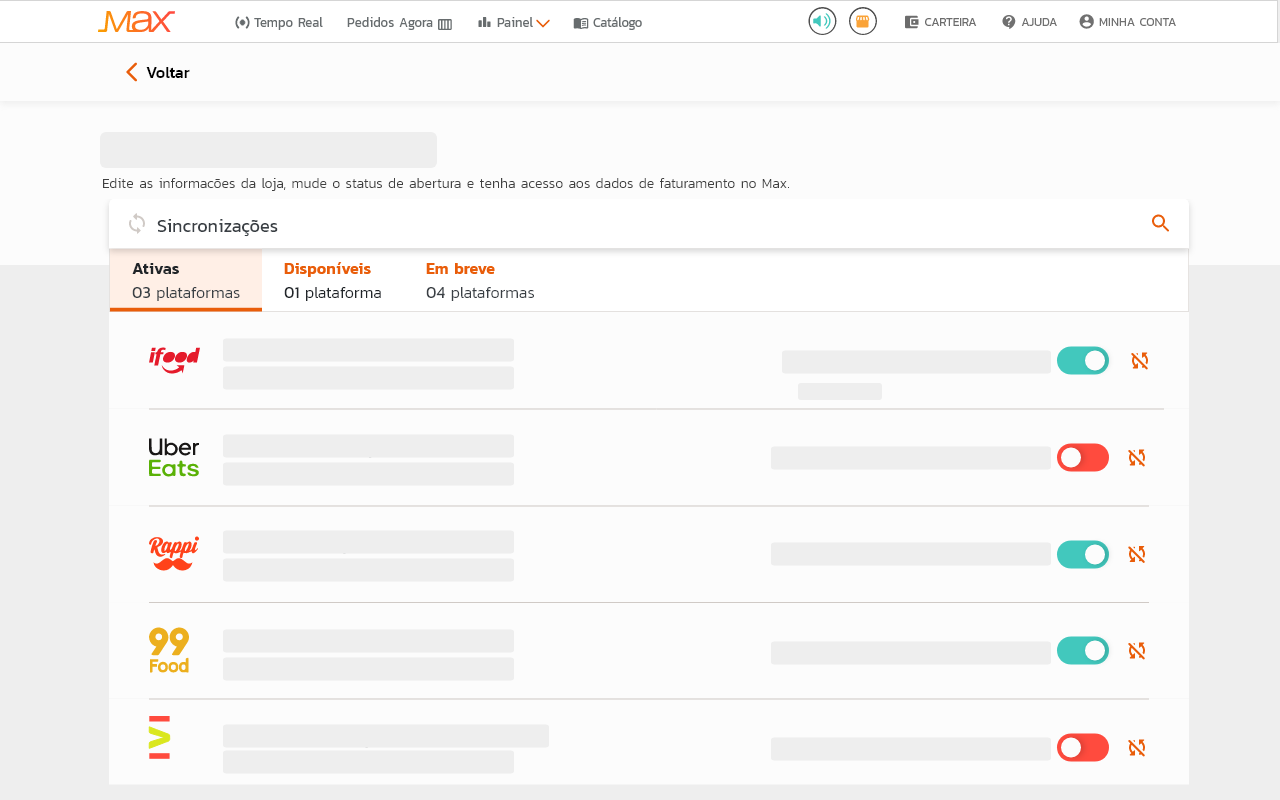Select the Ativas tab
Viewport: 1280px width, 800px height.
click(186, 280)
